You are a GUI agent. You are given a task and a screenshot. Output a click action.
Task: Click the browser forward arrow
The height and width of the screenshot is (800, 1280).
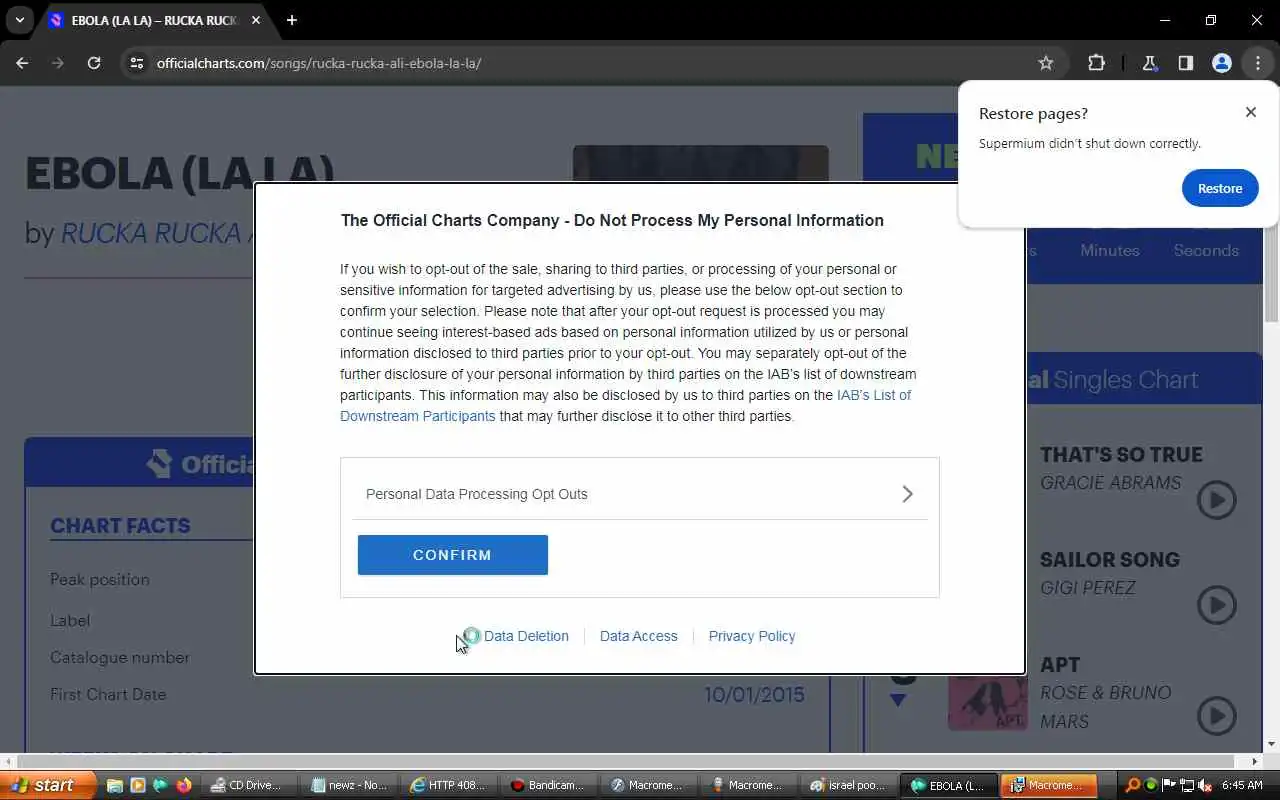click(x=58, y=63)
